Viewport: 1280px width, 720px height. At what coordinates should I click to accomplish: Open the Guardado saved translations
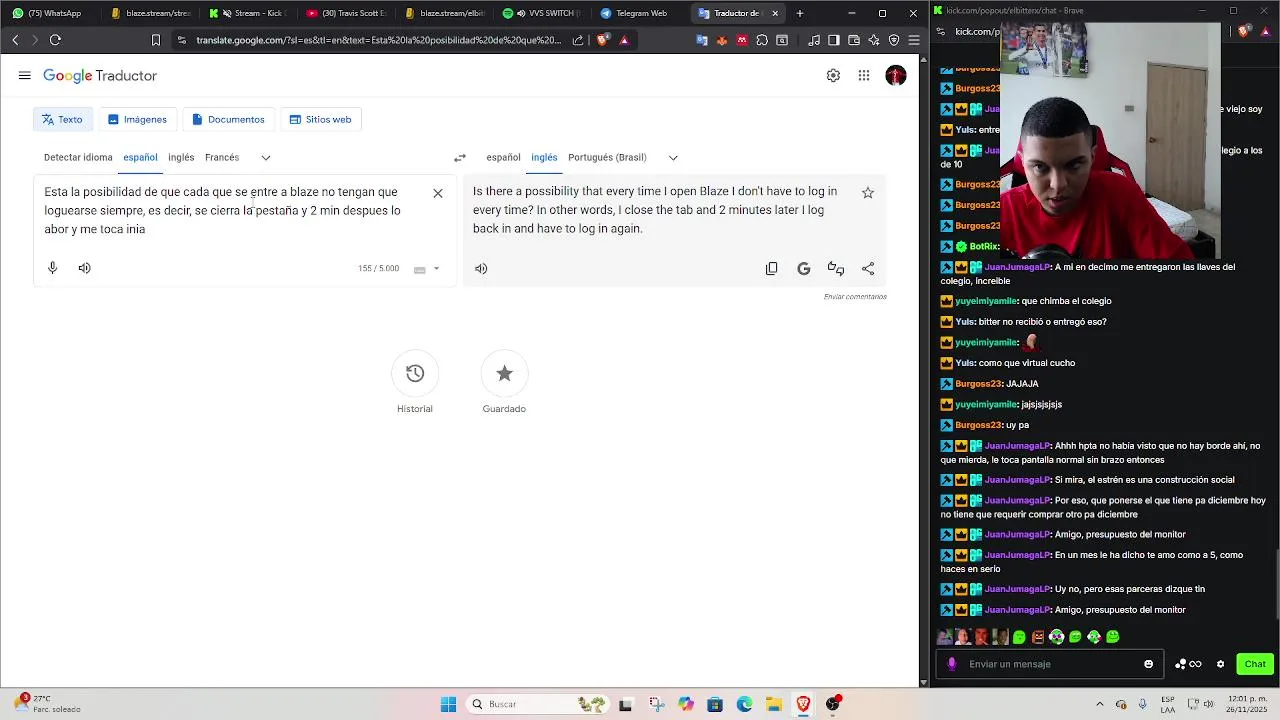(x=504, y=373)
